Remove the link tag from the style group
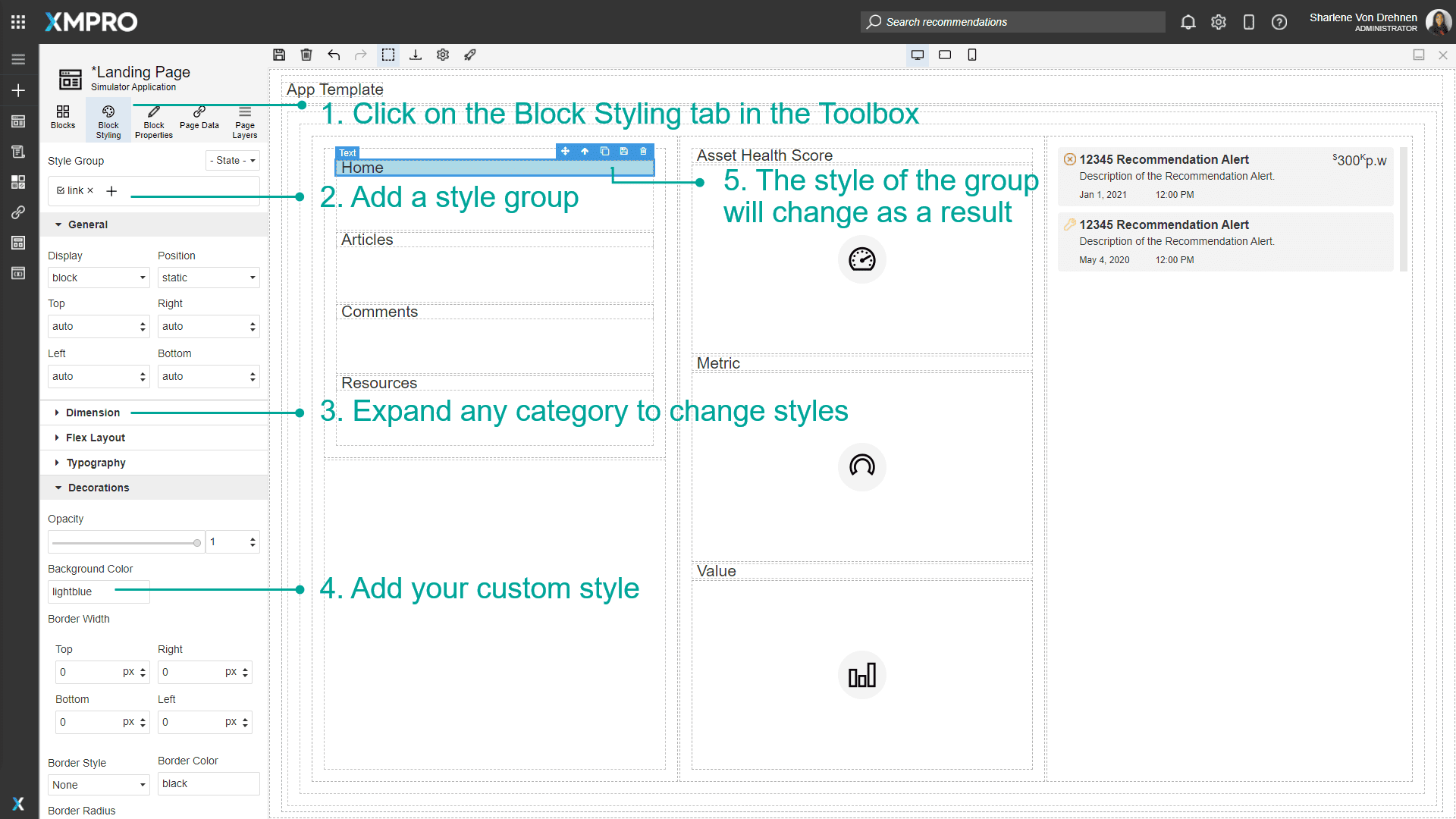This screenshot has width=1456, height=819. [90, 190]
